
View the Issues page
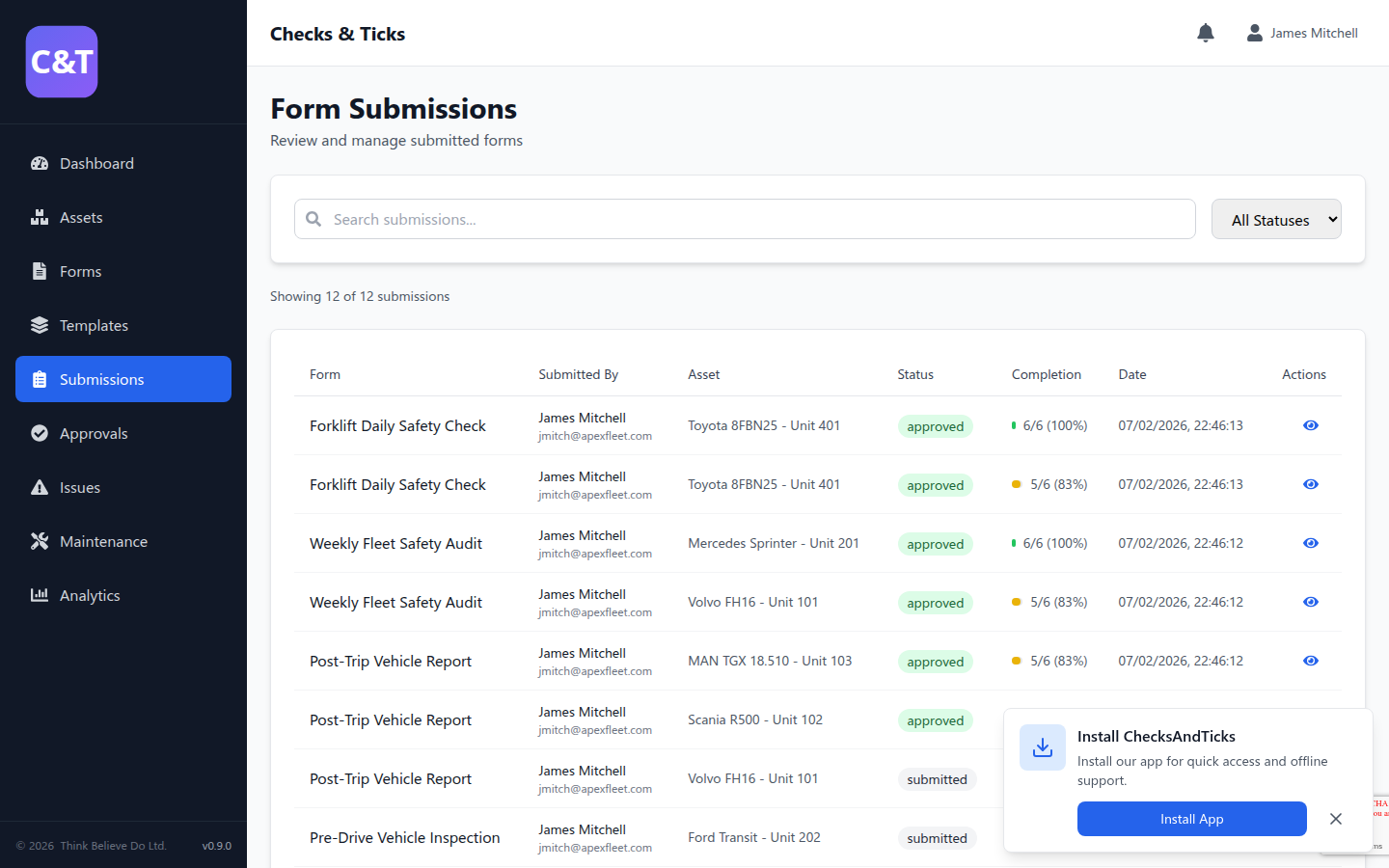click(x=81, y=487)
